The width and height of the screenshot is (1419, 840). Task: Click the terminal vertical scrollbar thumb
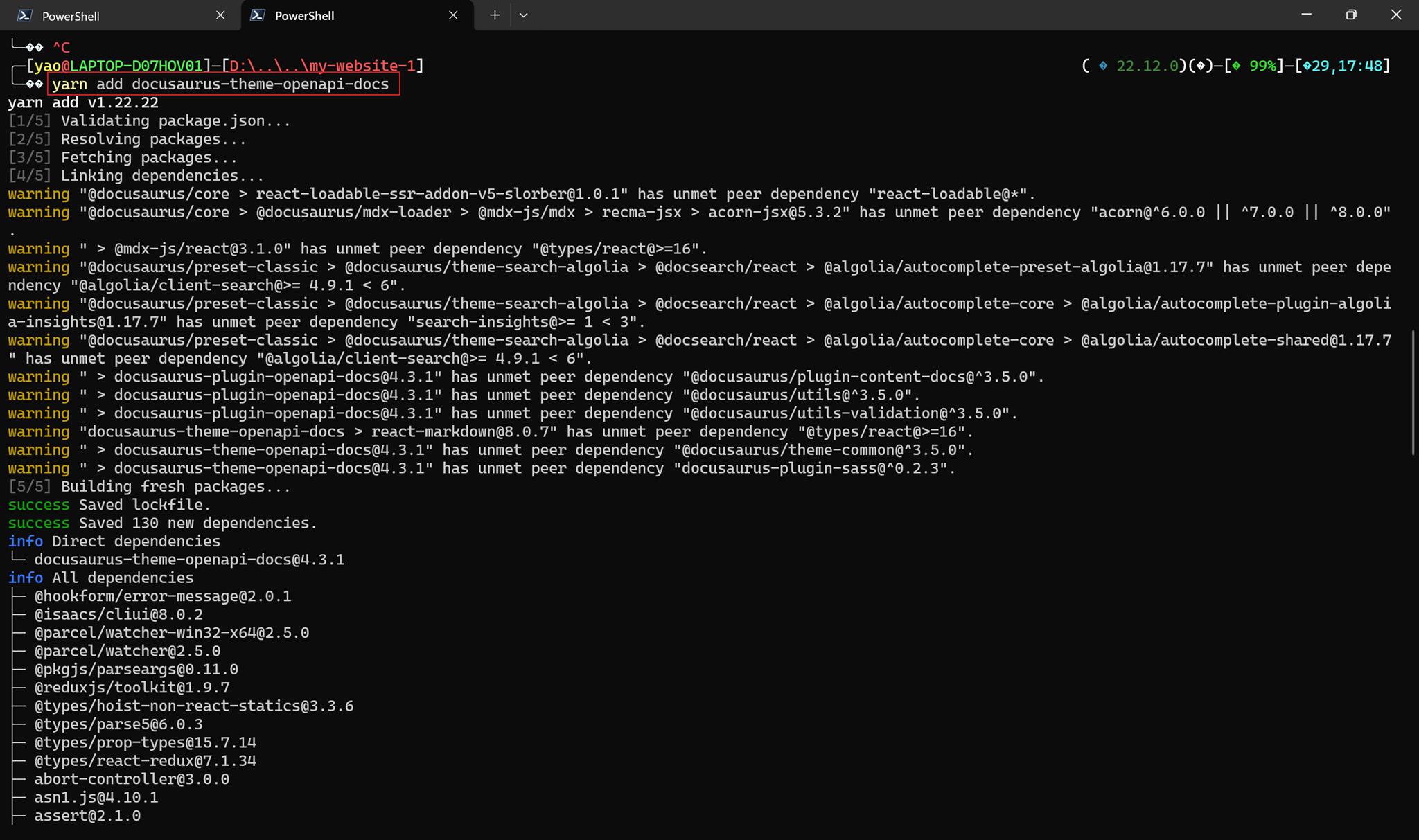click(x=1413, y=393)
